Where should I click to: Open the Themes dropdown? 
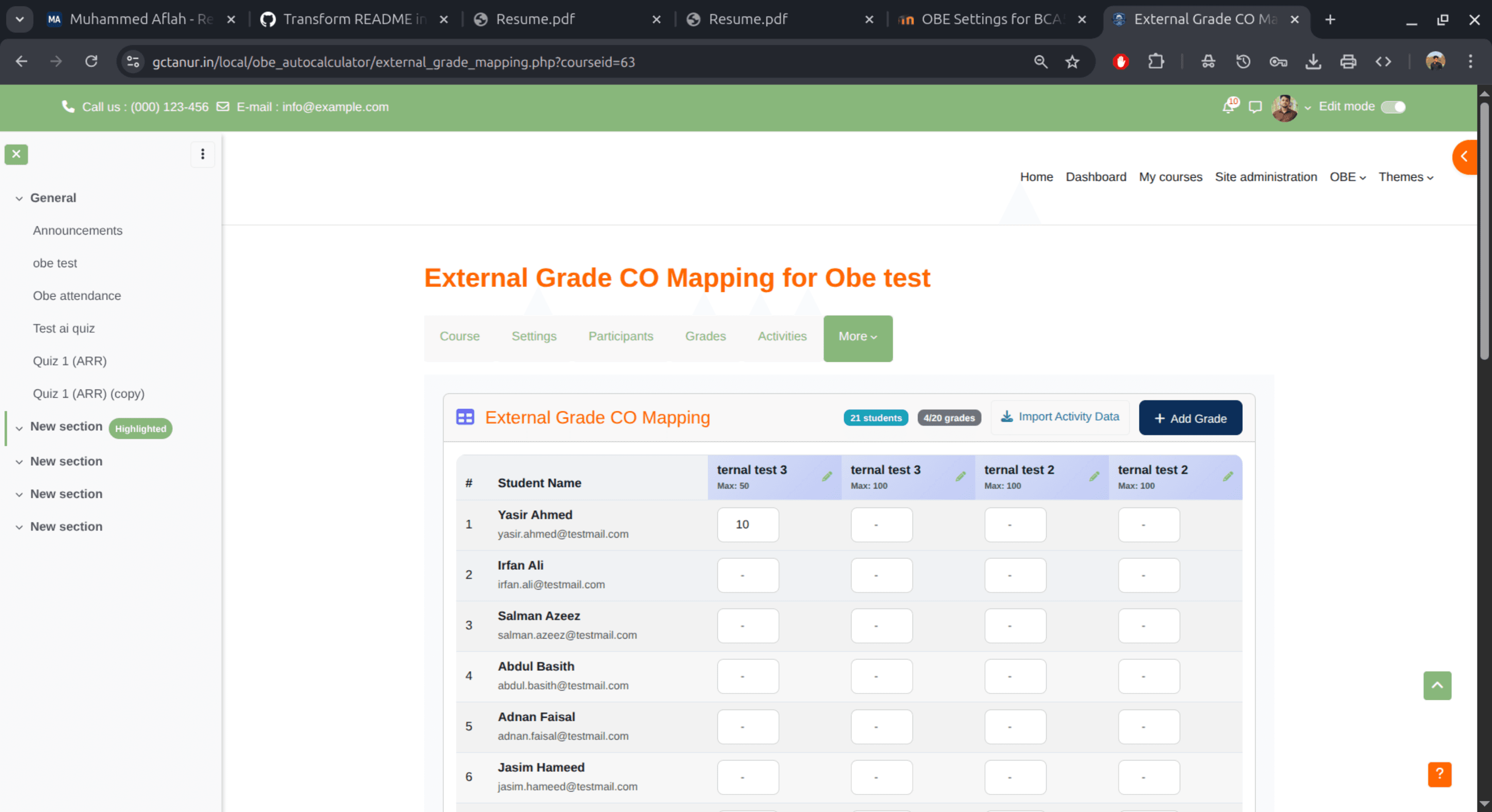click(x=1406, y=177)
